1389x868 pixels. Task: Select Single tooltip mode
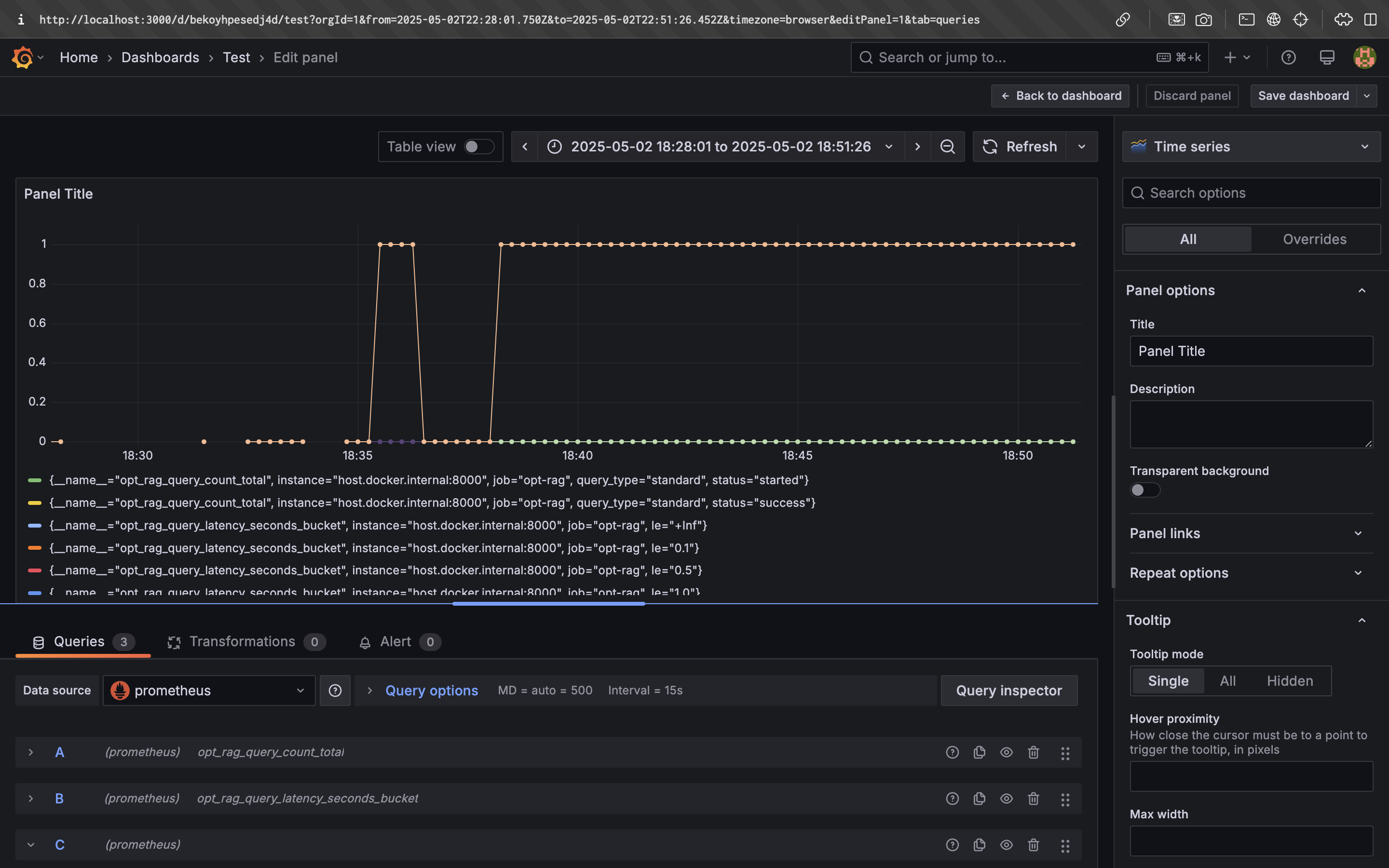[1168, 680]
